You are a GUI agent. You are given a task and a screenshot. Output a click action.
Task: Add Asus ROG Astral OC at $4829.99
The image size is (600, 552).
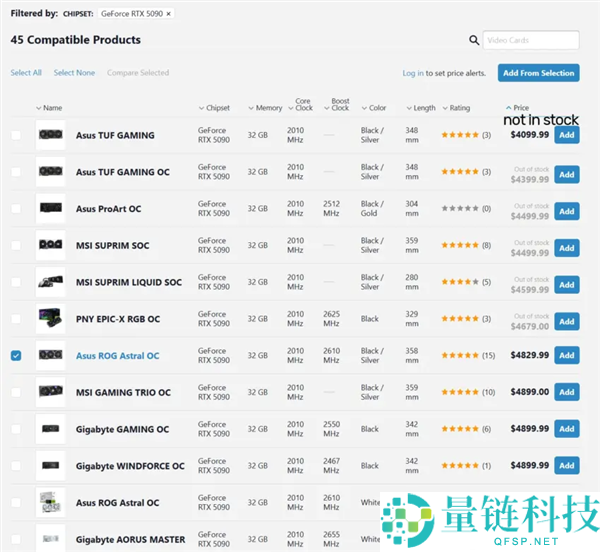567,355
